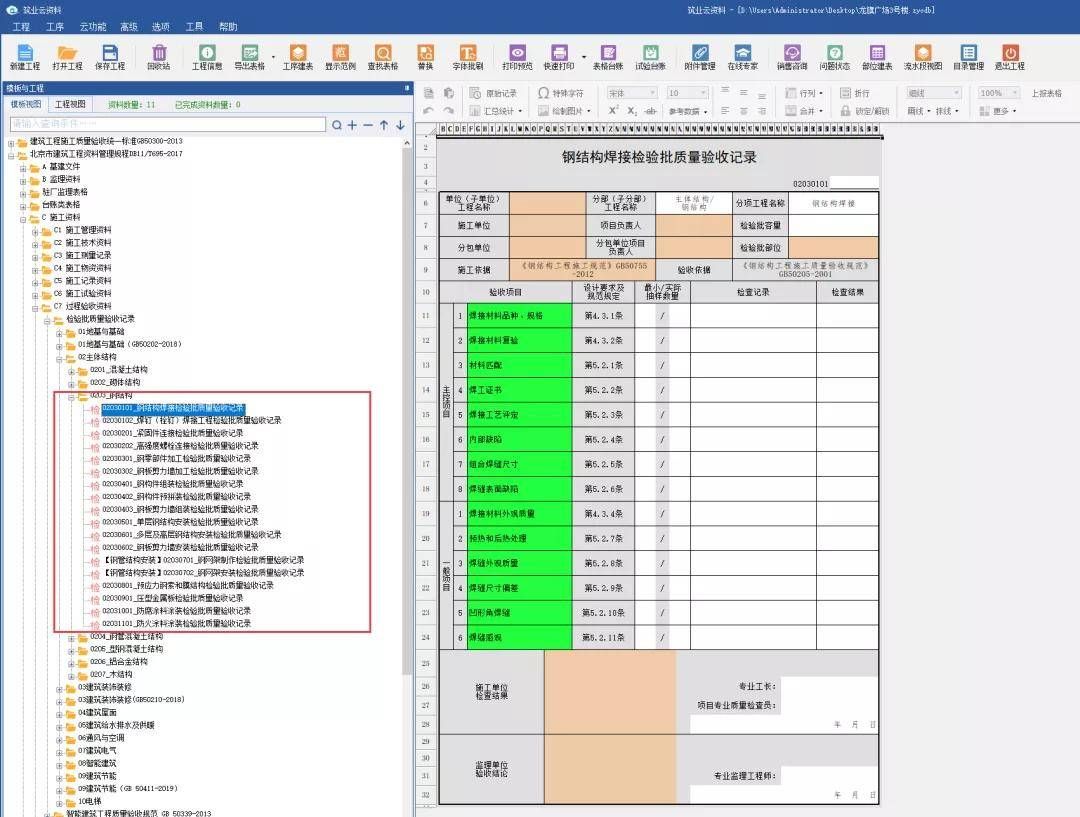The width and height of the screenshot is (1080, 817).
Task: Open the 合并 merge dropdown
Action: pyautogui.click(x=804, y=110)
